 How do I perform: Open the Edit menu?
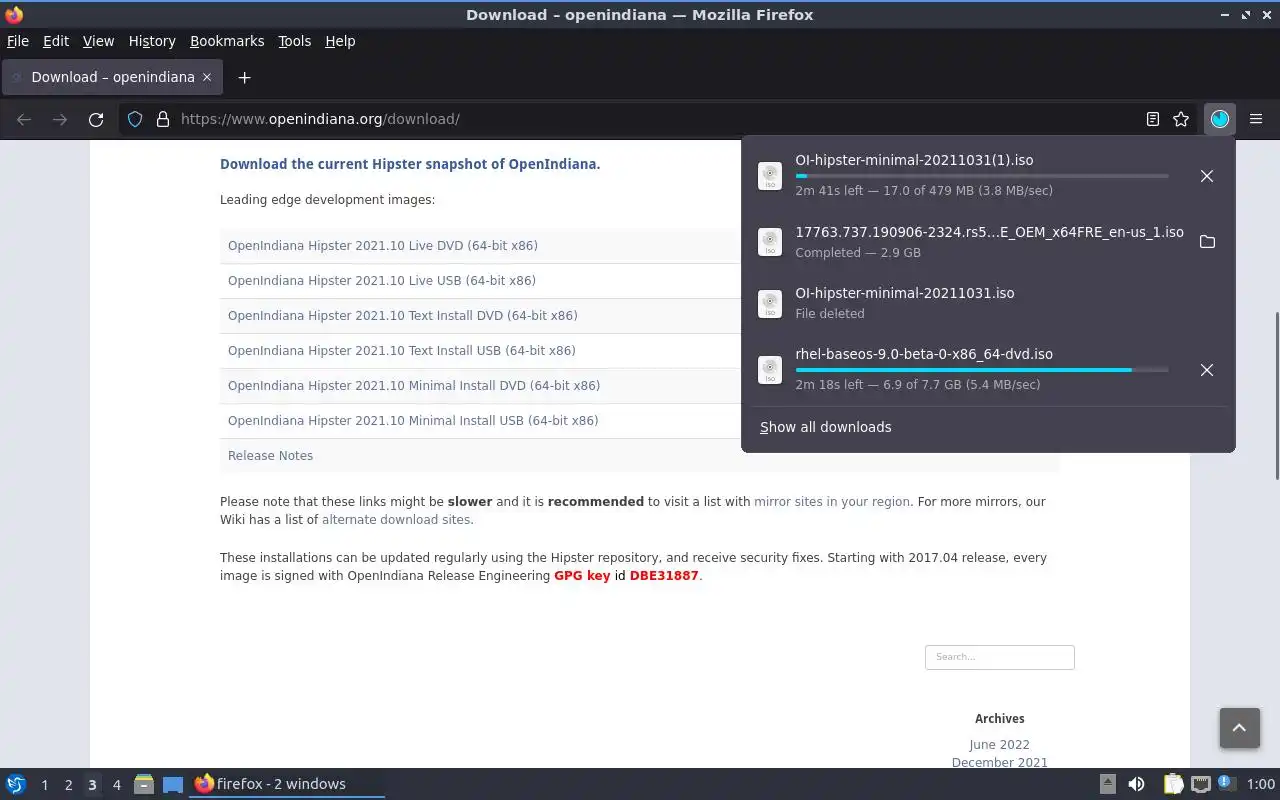[x=56, y=41]
